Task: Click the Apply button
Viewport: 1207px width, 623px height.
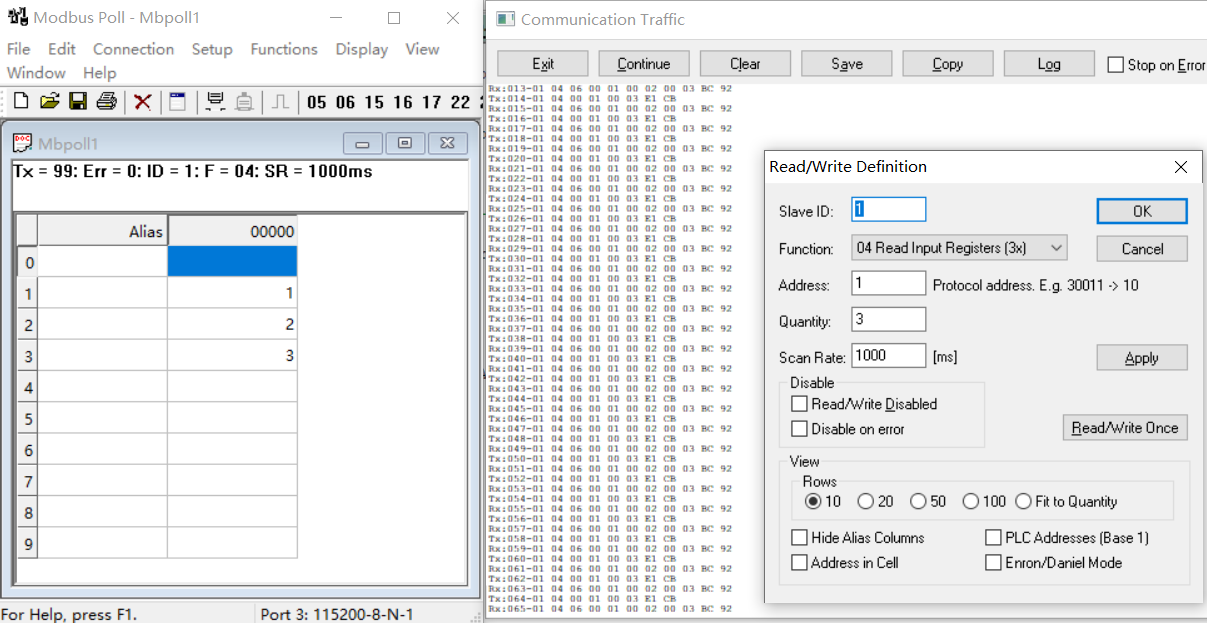Action: click(x=1142, y=358)
